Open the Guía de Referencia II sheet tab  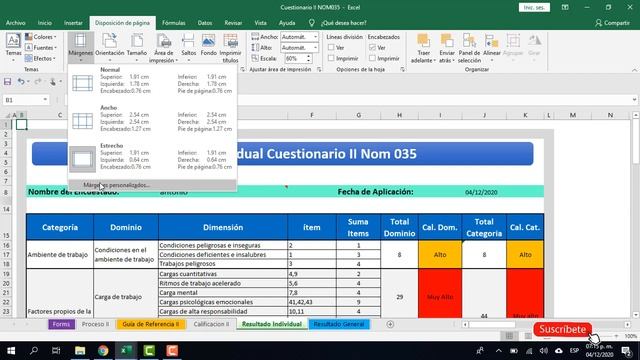tap(151, 324)
